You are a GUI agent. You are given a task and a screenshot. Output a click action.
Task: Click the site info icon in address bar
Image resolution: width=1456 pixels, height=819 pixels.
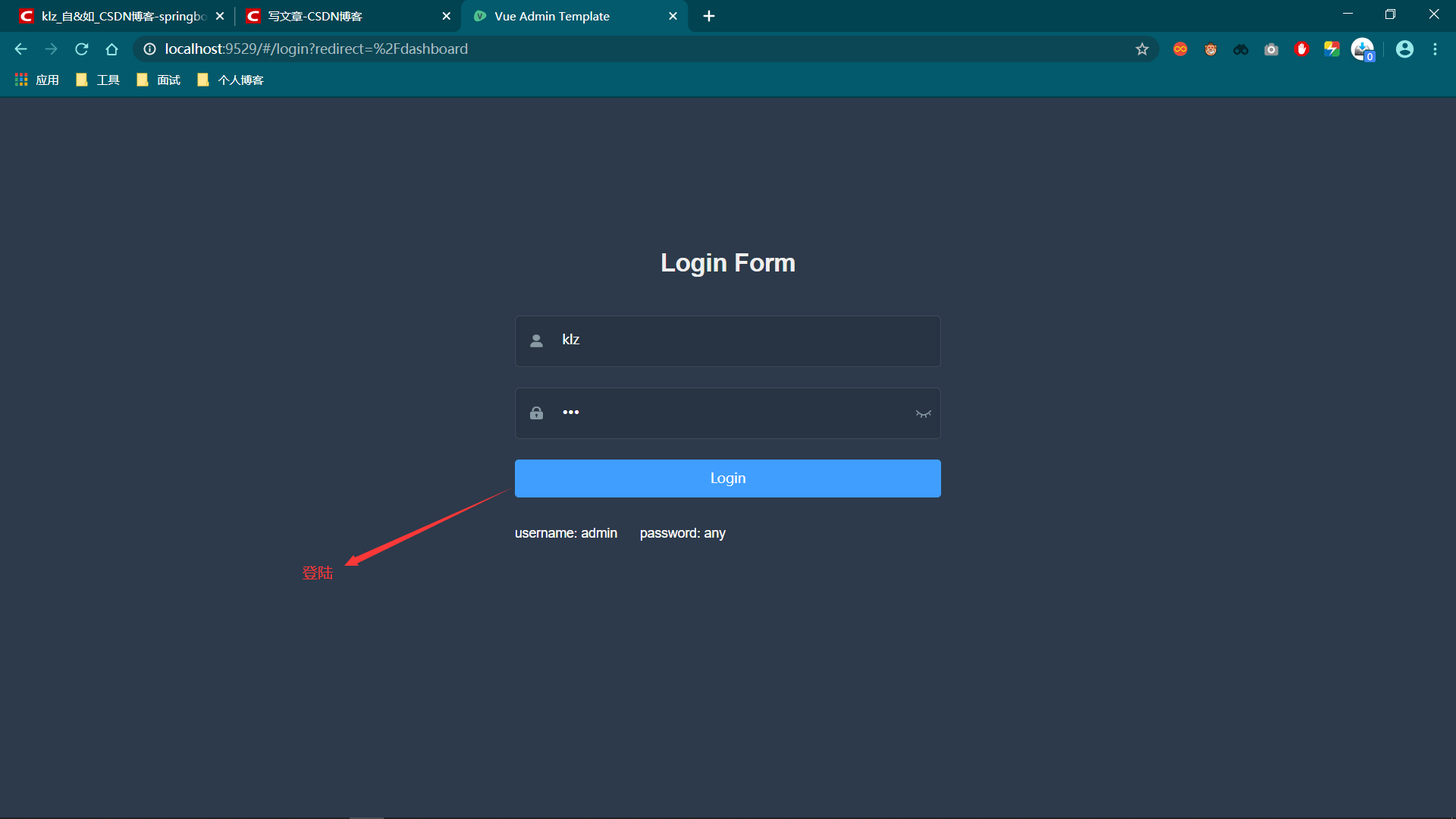click(x=149, y=49)
